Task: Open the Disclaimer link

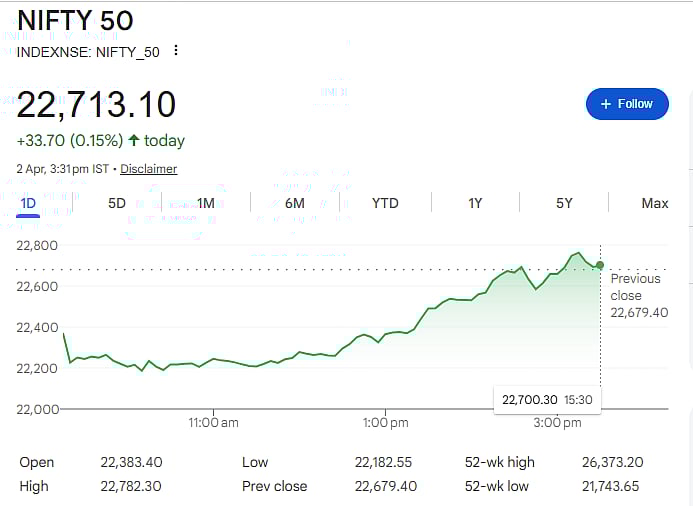Action: click(149, 169)
